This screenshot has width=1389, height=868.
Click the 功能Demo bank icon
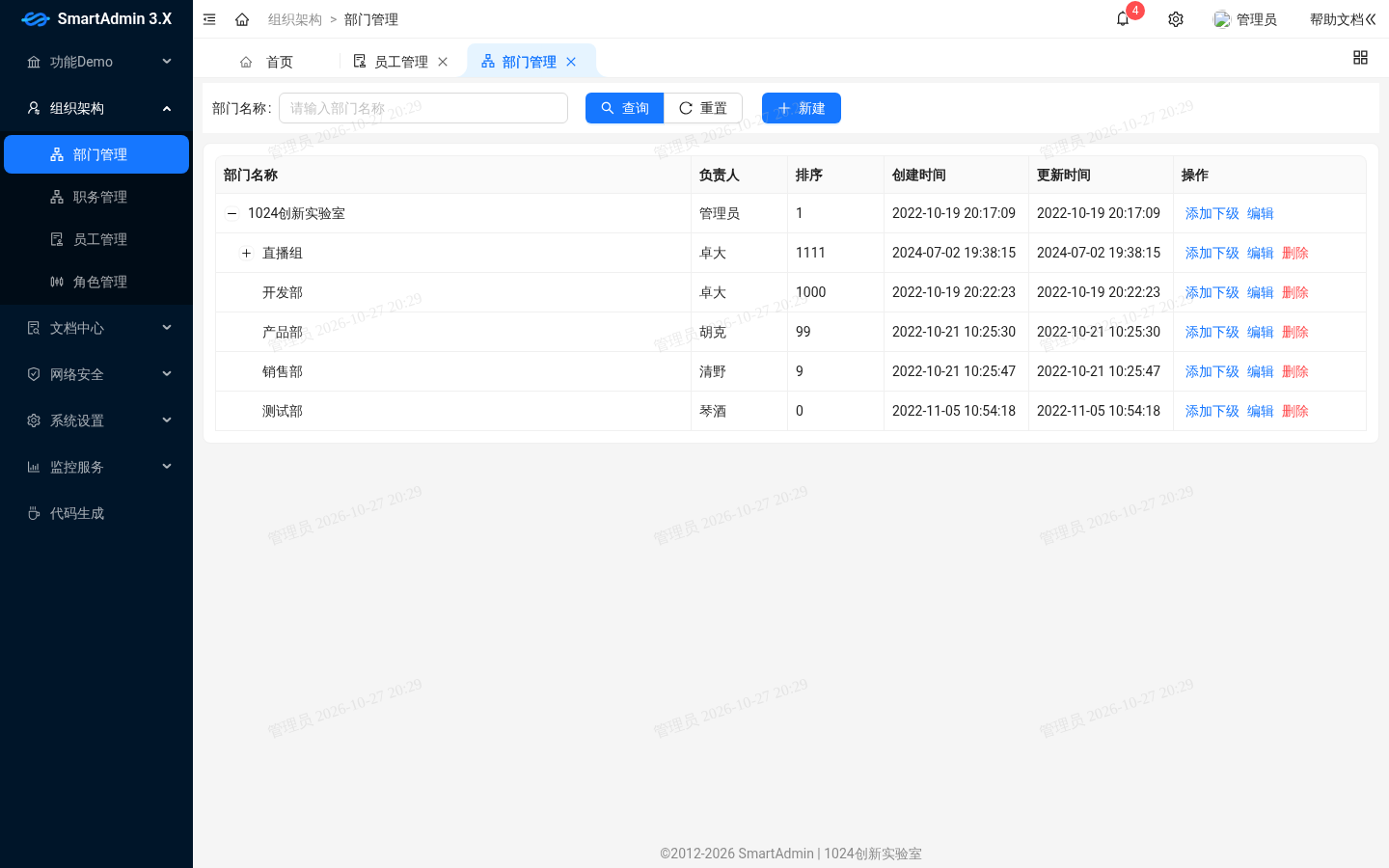point(34,62)
